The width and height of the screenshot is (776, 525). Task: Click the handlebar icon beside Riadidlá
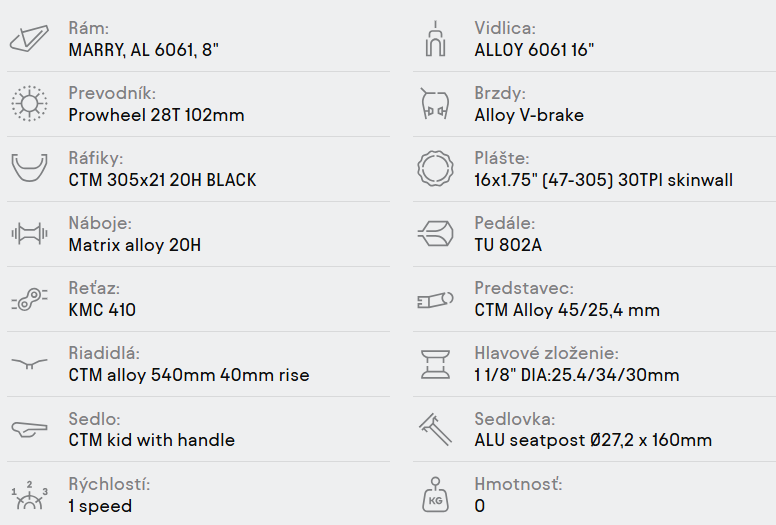[28, 364]
